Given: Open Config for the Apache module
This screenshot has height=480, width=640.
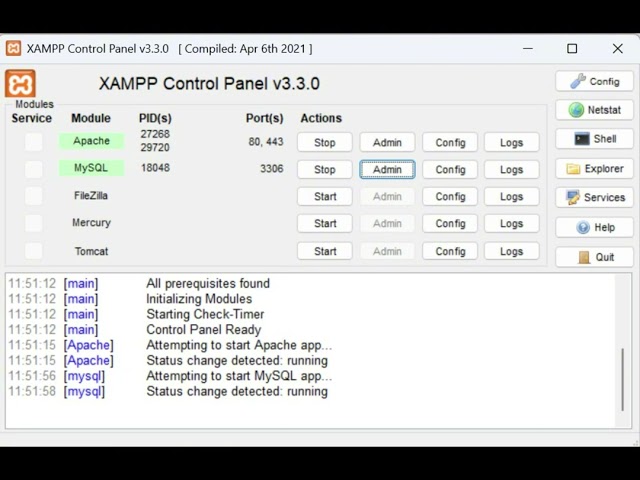Looking at the screenshot, I should click(x=450, y=143).
